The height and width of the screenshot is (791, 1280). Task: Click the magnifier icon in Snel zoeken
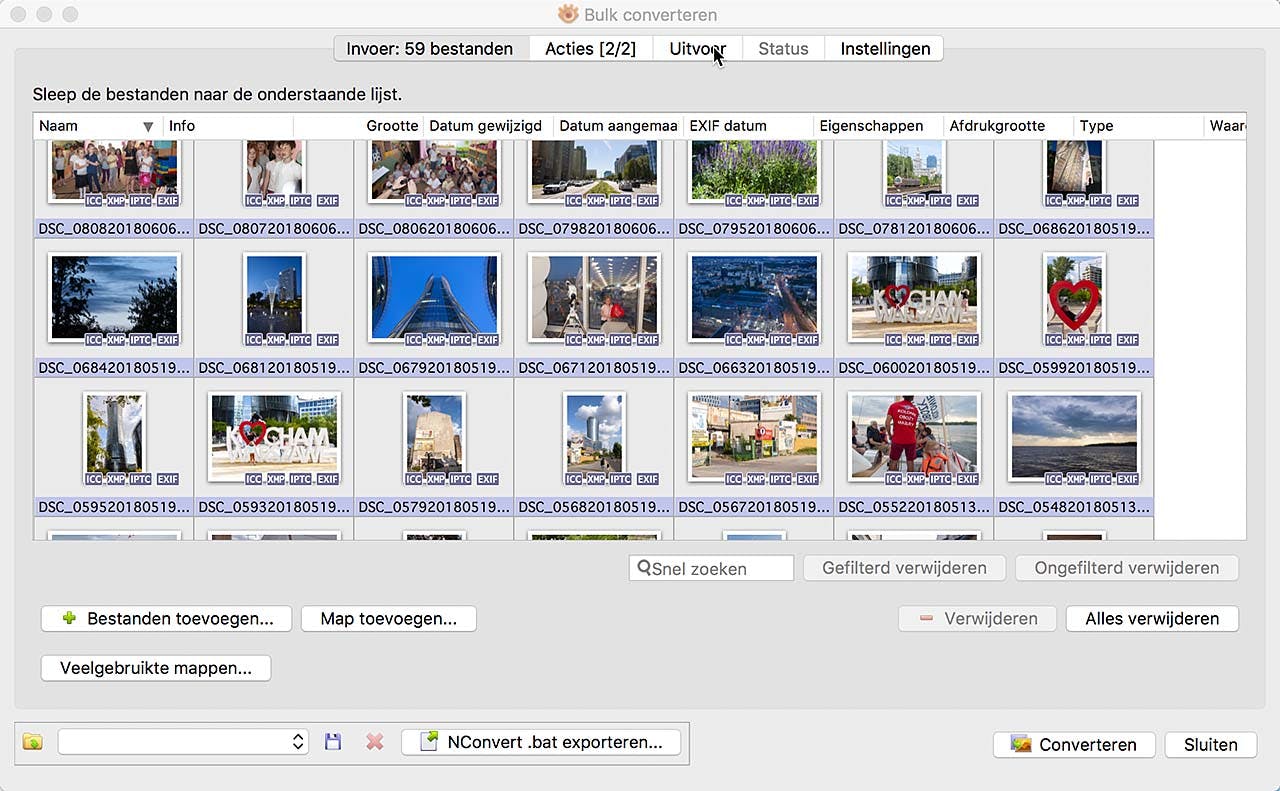(x=644, y=568)
